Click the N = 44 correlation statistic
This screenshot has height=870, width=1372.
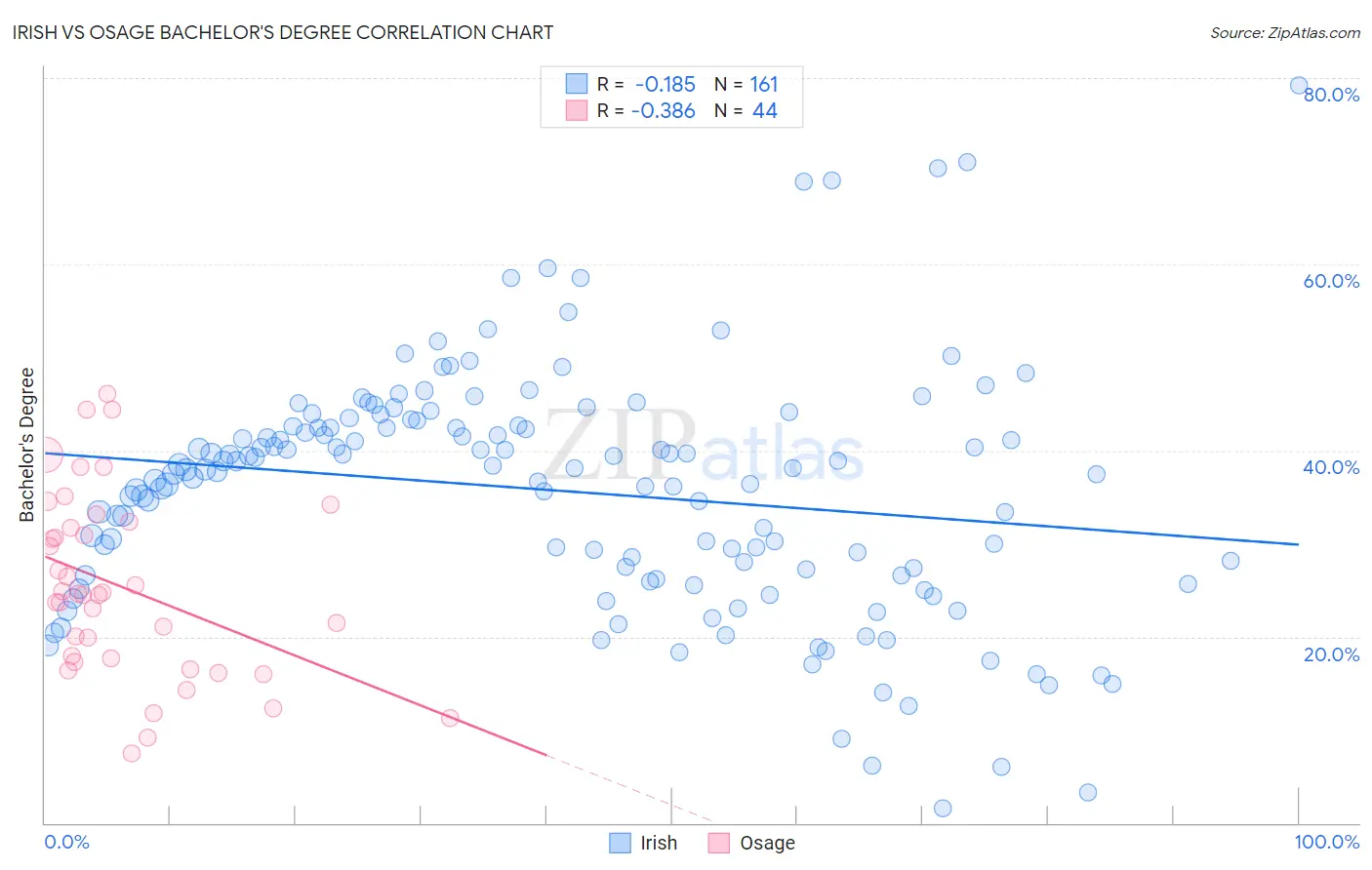coord(746,110)
